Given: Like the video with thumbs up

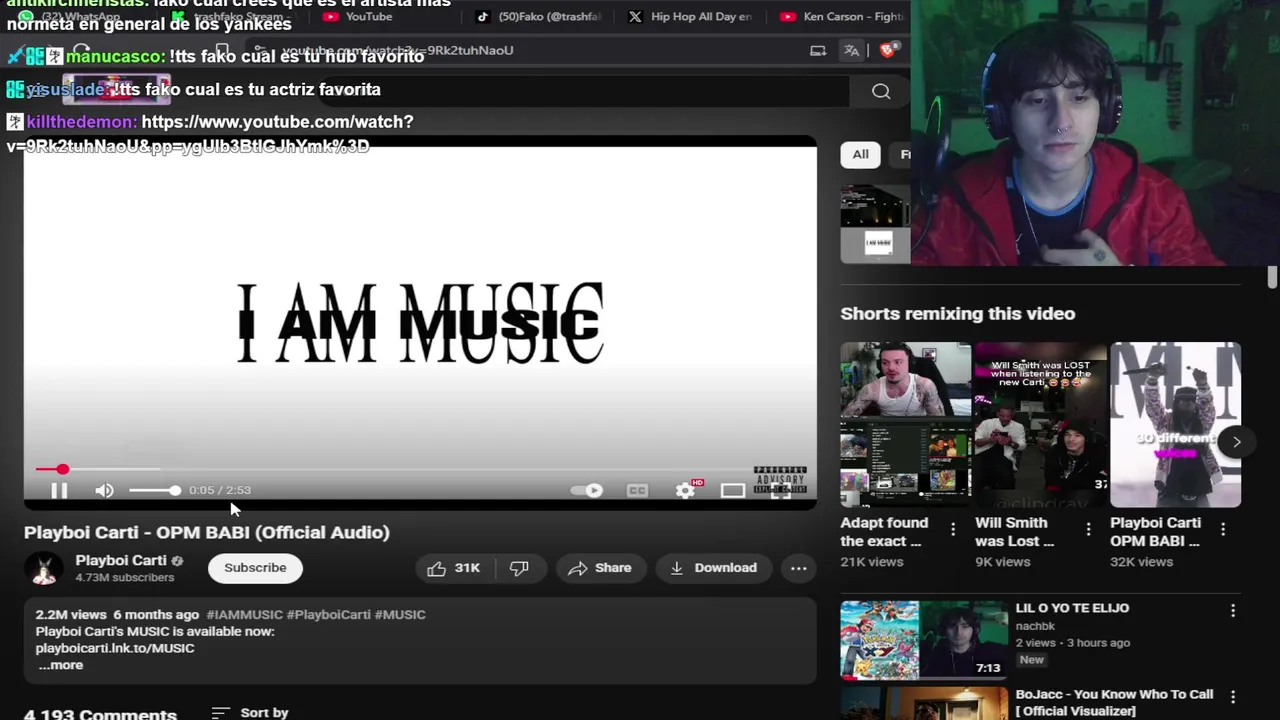Looking at the screenshot, I should [x=454, y=568].
